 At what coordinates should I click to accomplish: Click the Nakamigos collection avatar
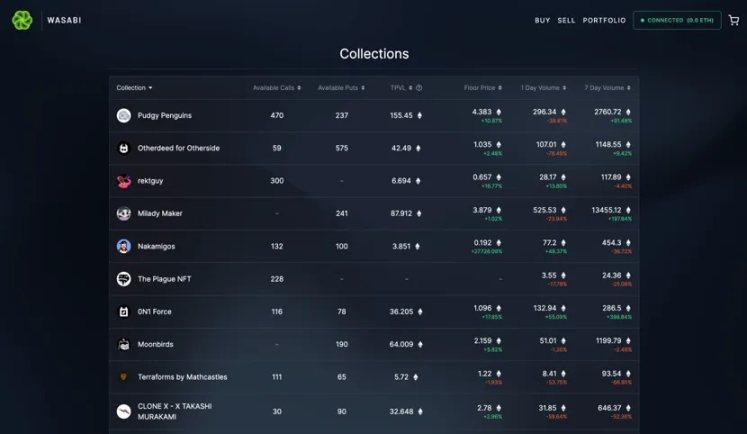(124, 246)
